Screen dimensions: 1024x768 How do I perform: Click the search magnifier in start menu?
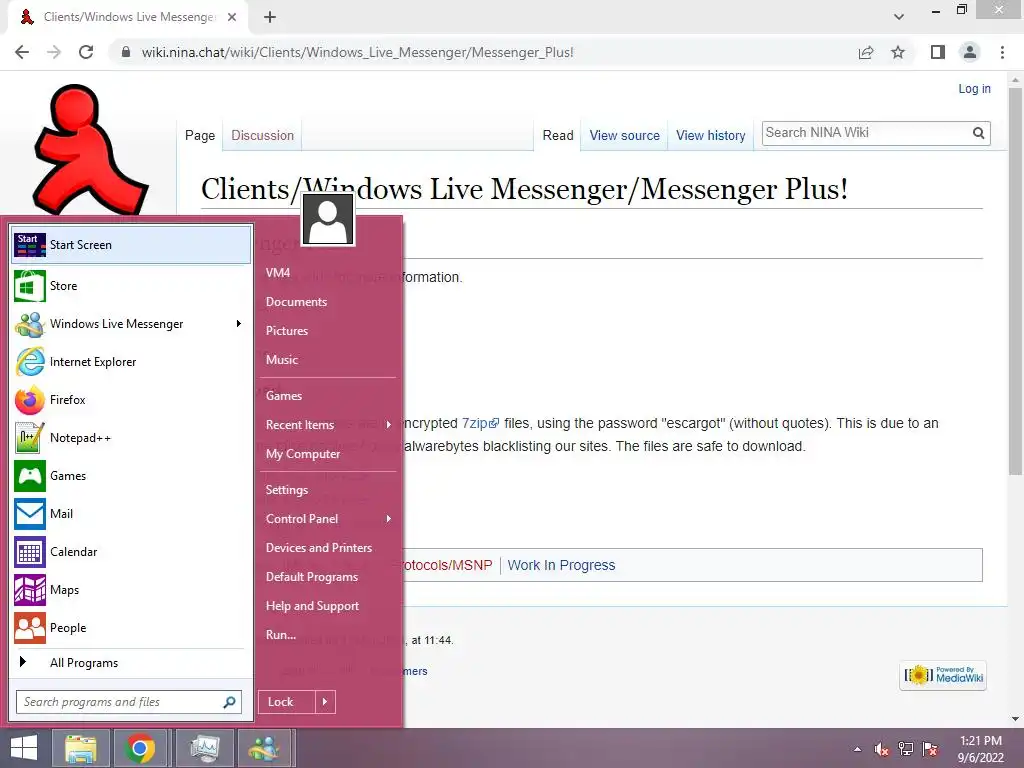tap(229, 702)
